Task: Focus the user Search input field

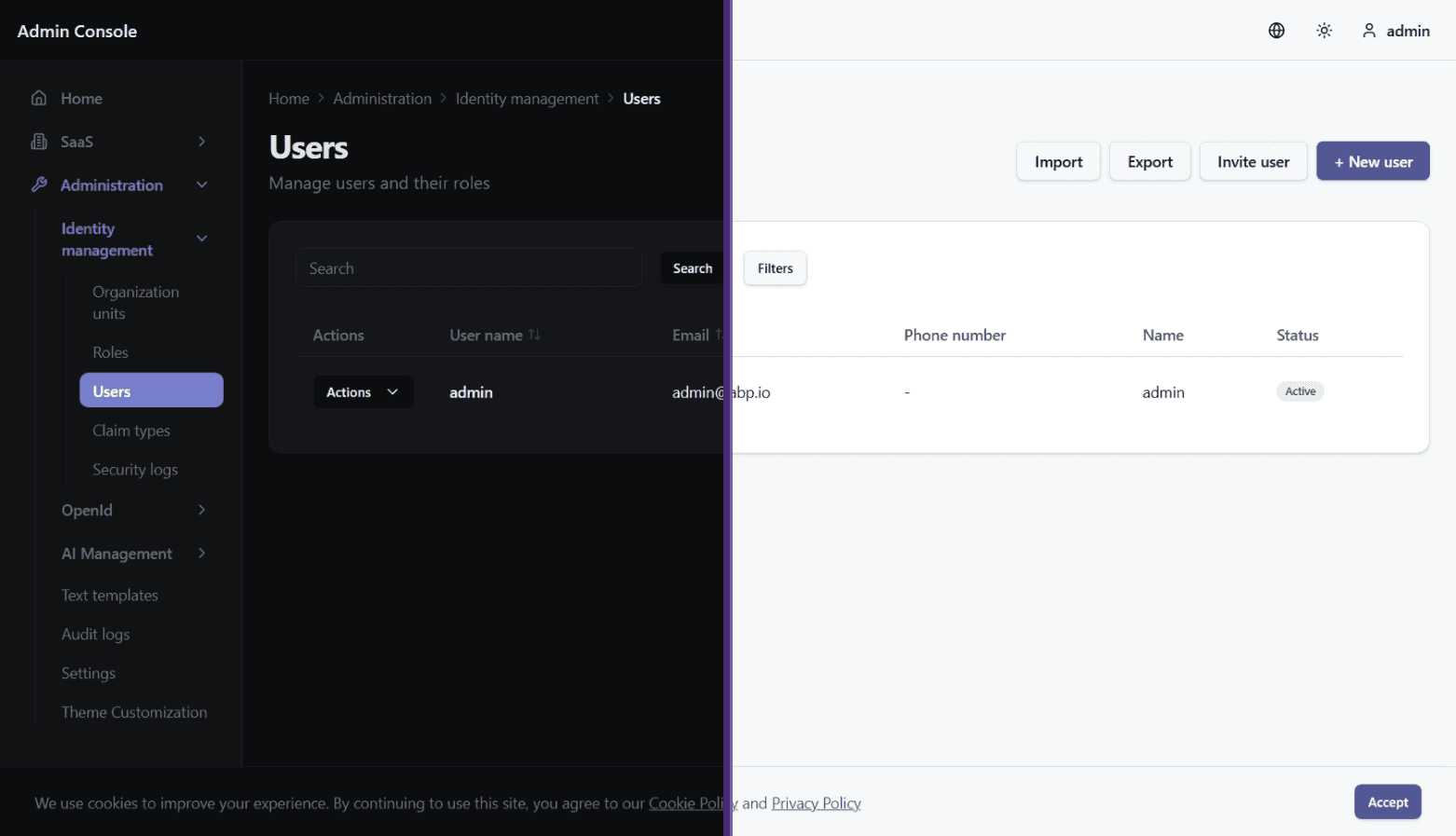Action: pos(469,268)
